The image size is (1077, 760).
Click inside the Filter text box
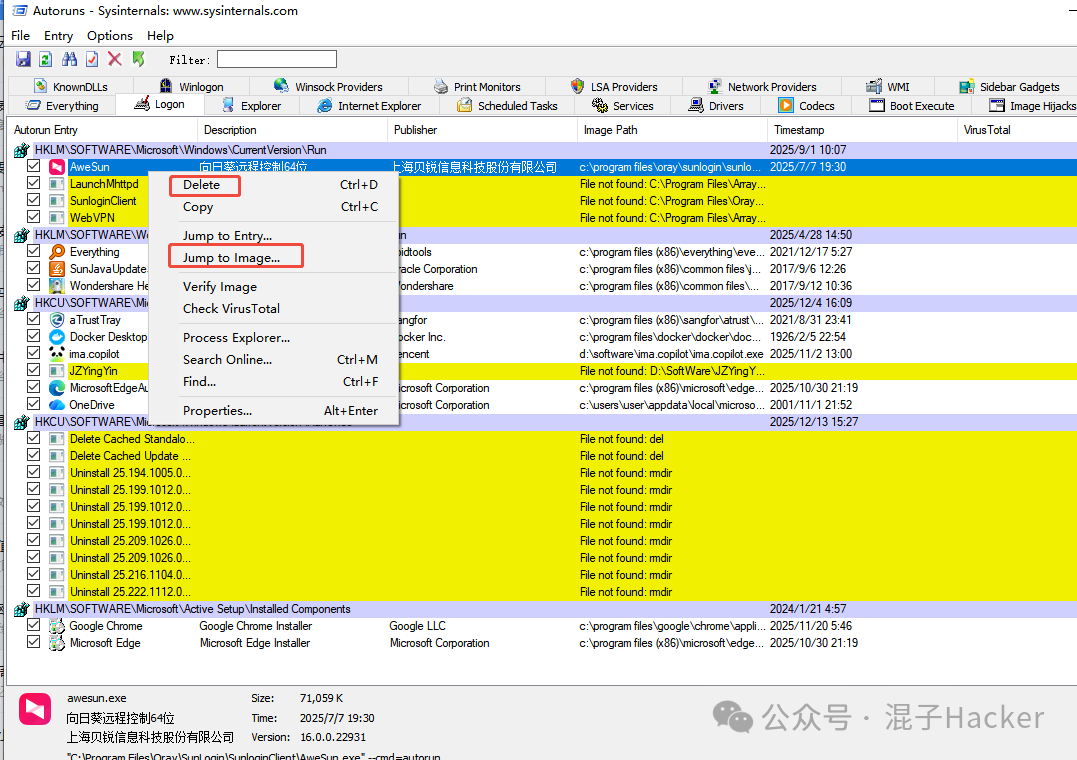276,60
